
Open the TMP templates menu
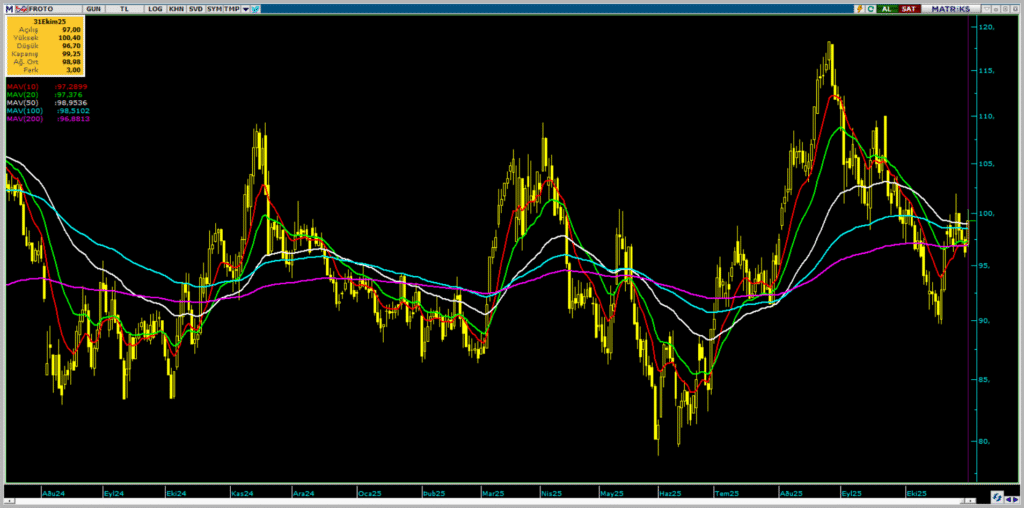(231, 8)
